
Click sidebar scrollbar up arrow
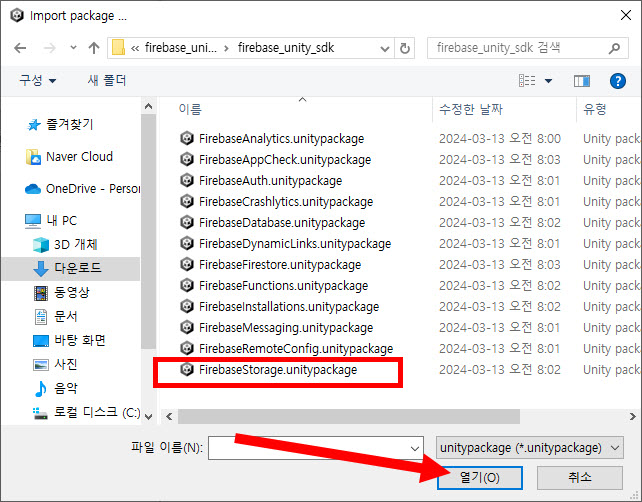point(149,106)
